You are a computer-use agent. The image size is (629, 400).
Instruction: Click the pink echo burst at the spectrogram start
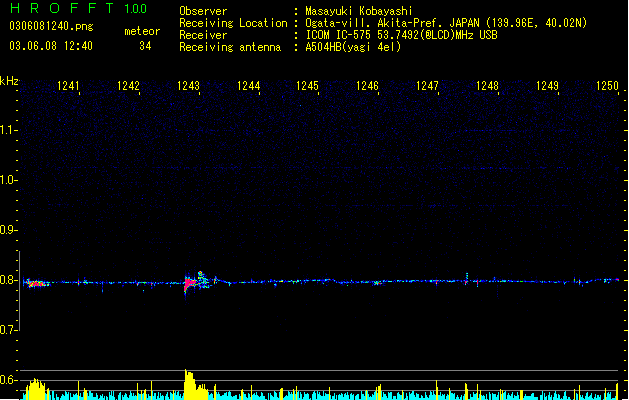pyautogui.click(x=36, y=284)
